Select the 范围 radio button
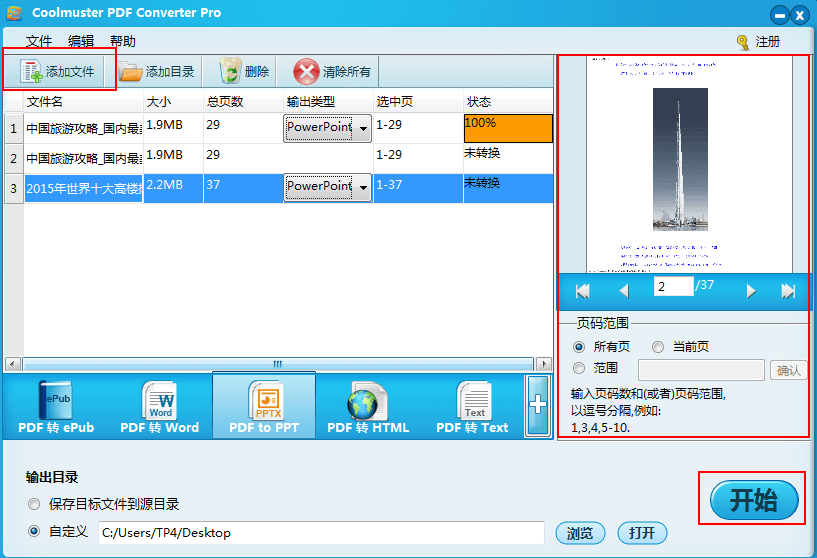 pos(578,368)
